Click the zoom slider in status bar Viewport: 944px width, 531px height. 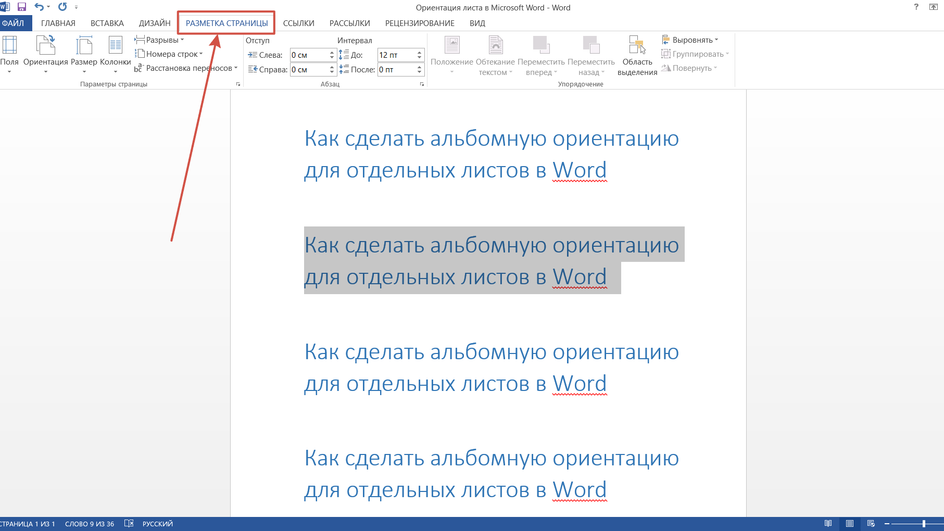click(918, 524)
